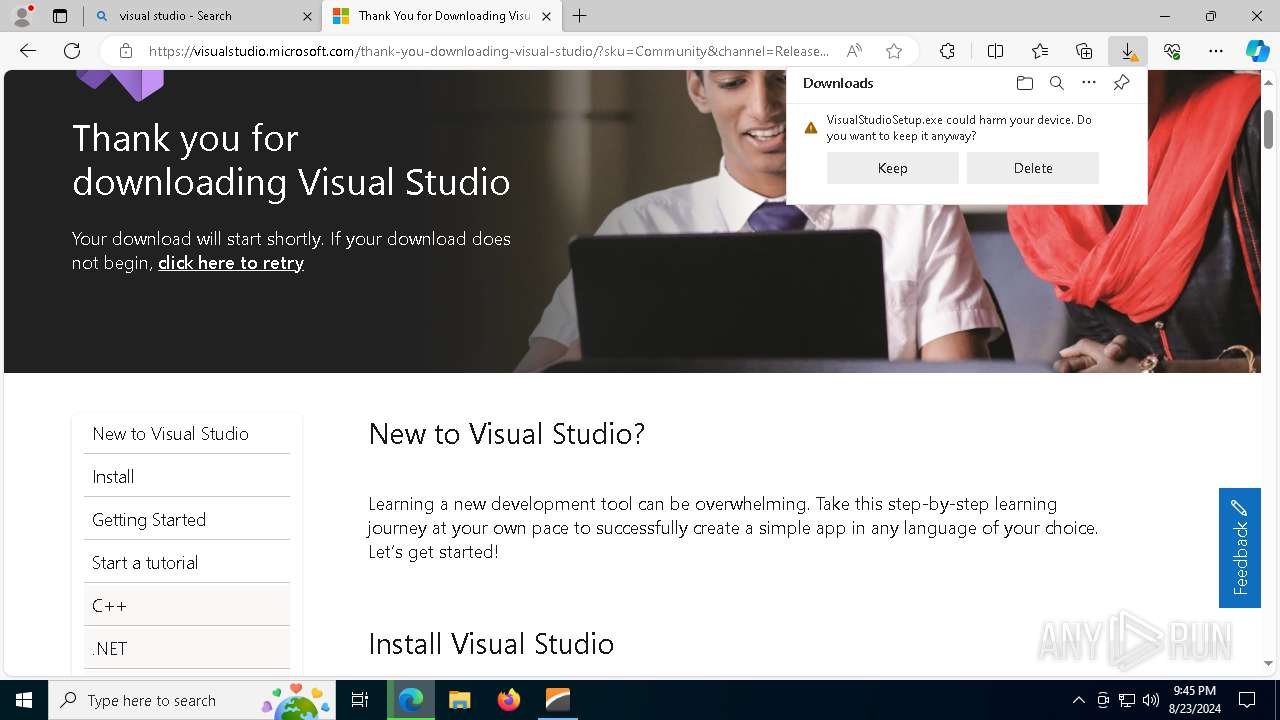Screen dimensions: 1280x720
Task: Click the page vertical scrollbar thumb
Action: click(1268, 128)
